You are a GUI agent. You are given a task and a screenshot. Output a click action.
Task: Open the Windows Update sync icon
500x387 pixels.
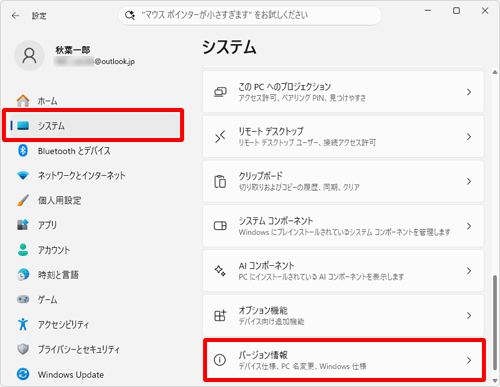click(23, 374)
